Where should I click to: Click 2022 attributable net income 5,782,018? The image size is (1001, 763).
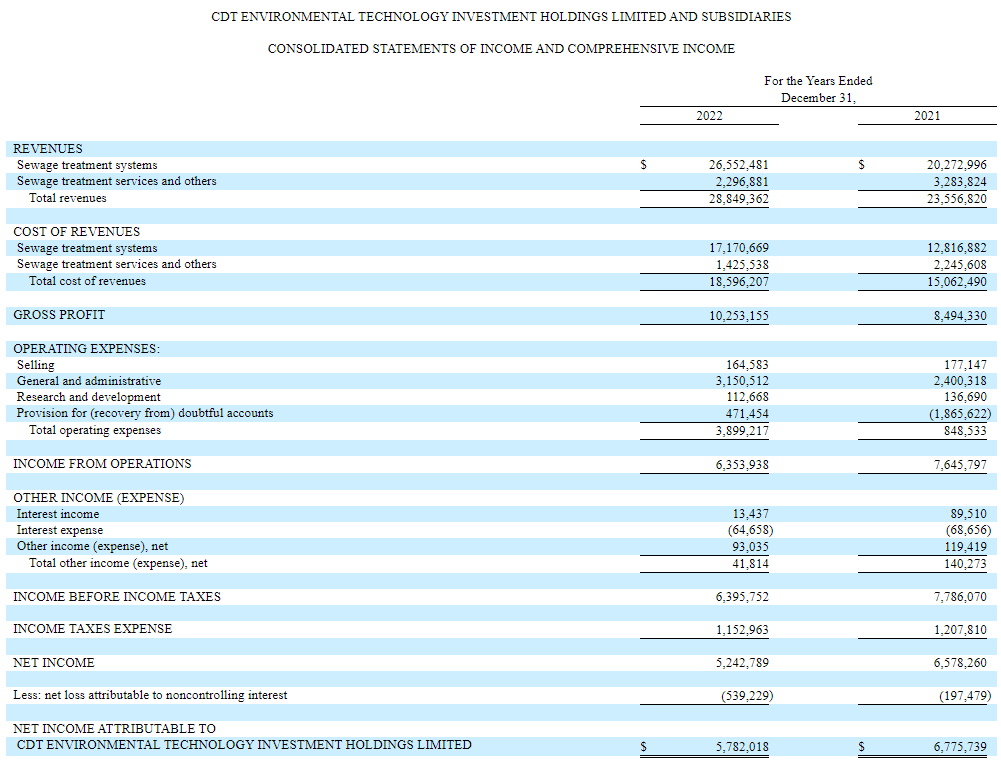[742, 746]
